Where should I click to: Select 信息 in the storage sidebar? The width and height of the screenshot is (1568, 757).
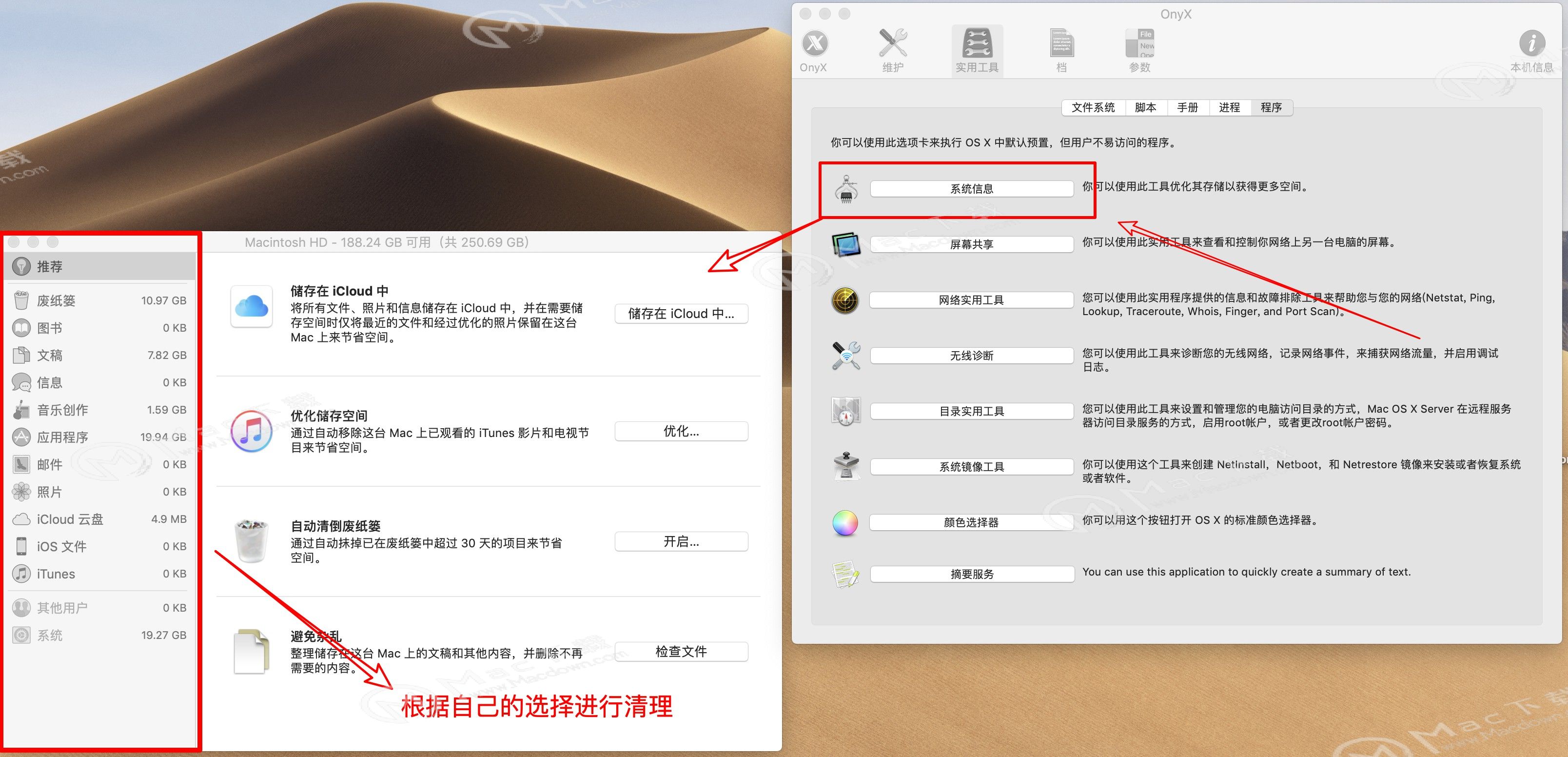click(x=100, y=382)
